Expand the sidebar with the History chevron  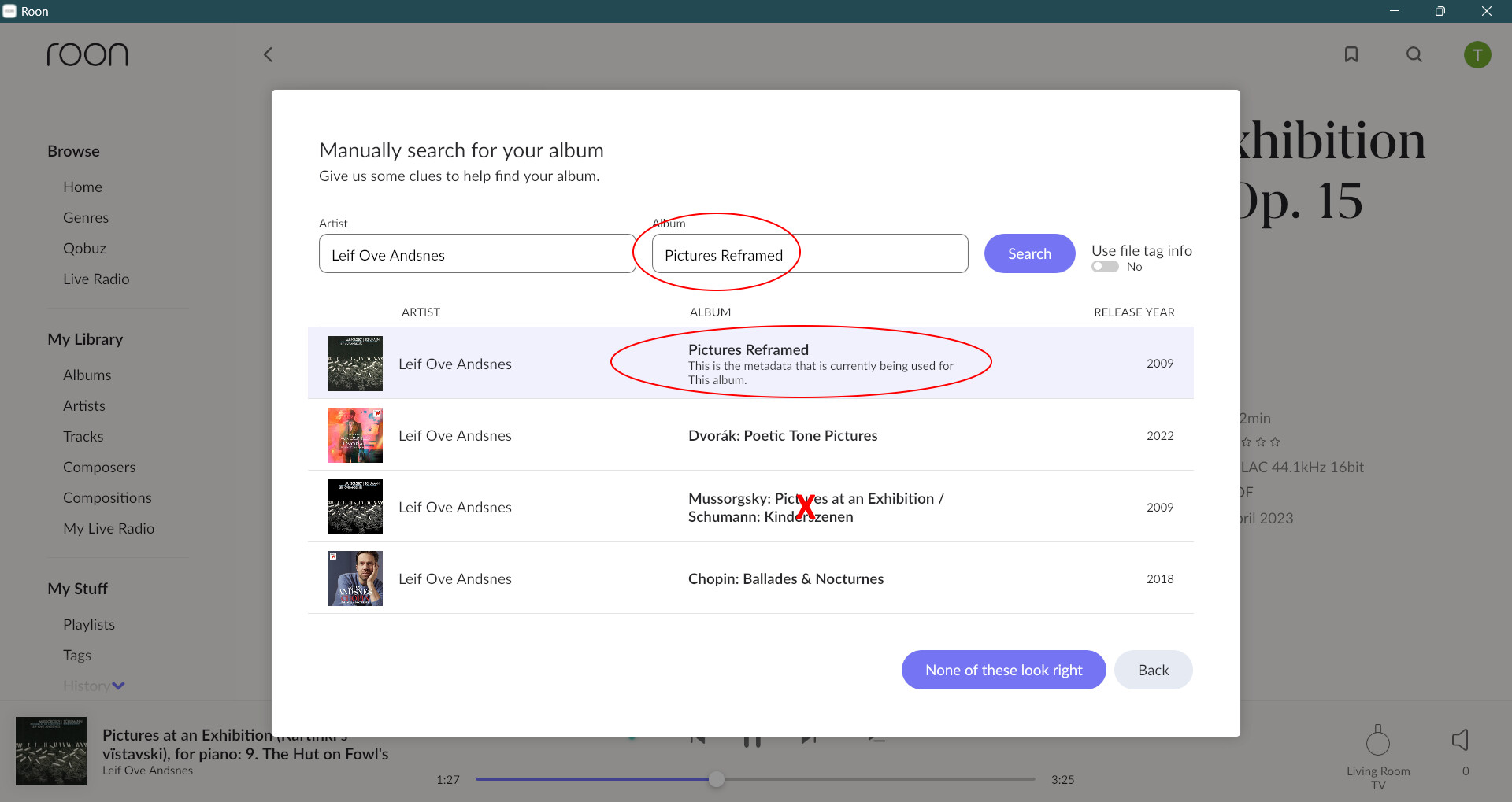tap(118, 686)
